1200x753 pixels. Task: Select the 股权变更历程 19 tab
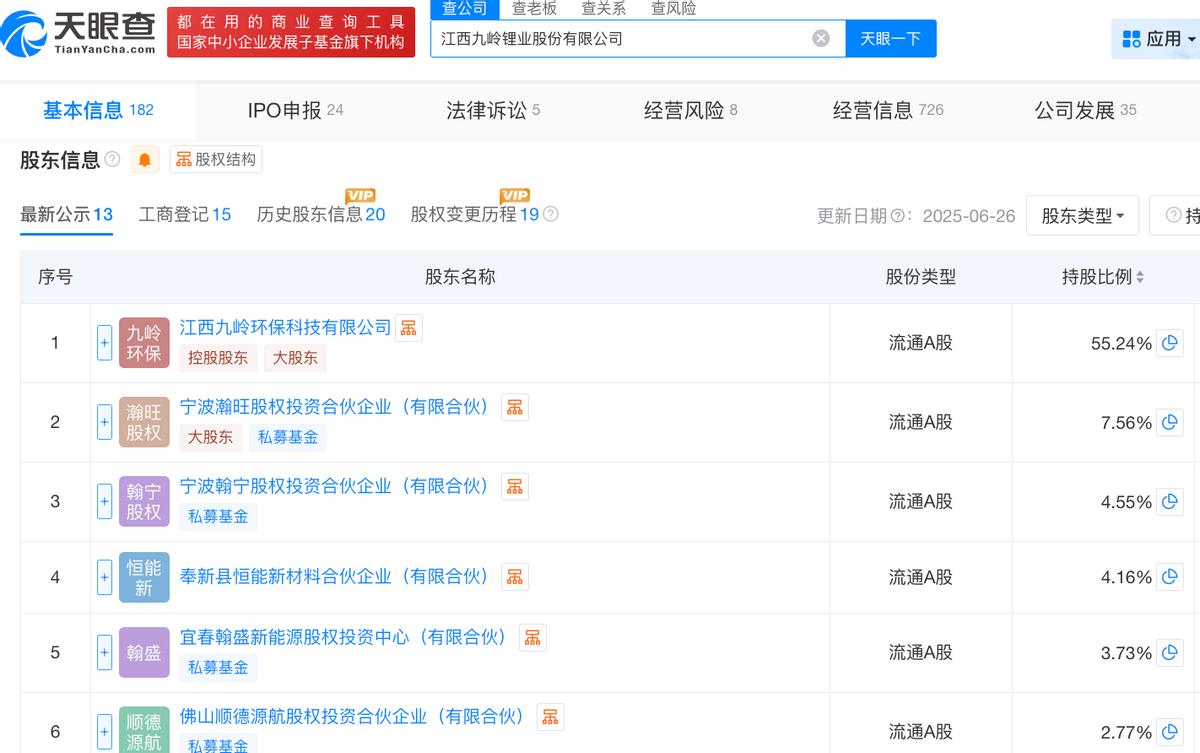coord(475,214)
